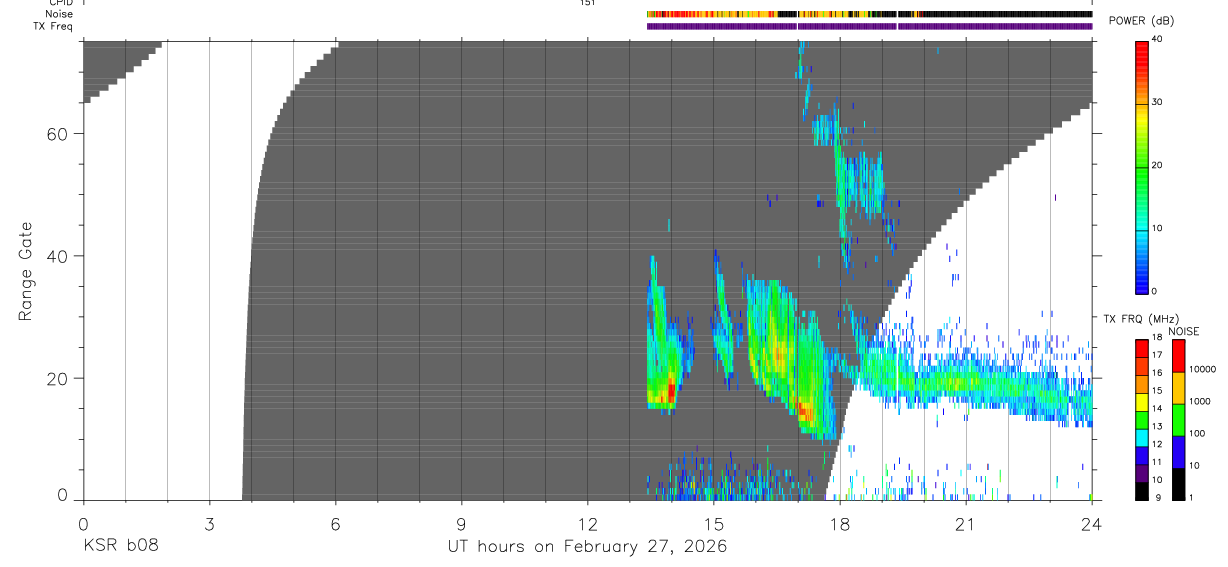Click the NOISE color scale bar
The image size is (1228, 567).
[1179, 419]
